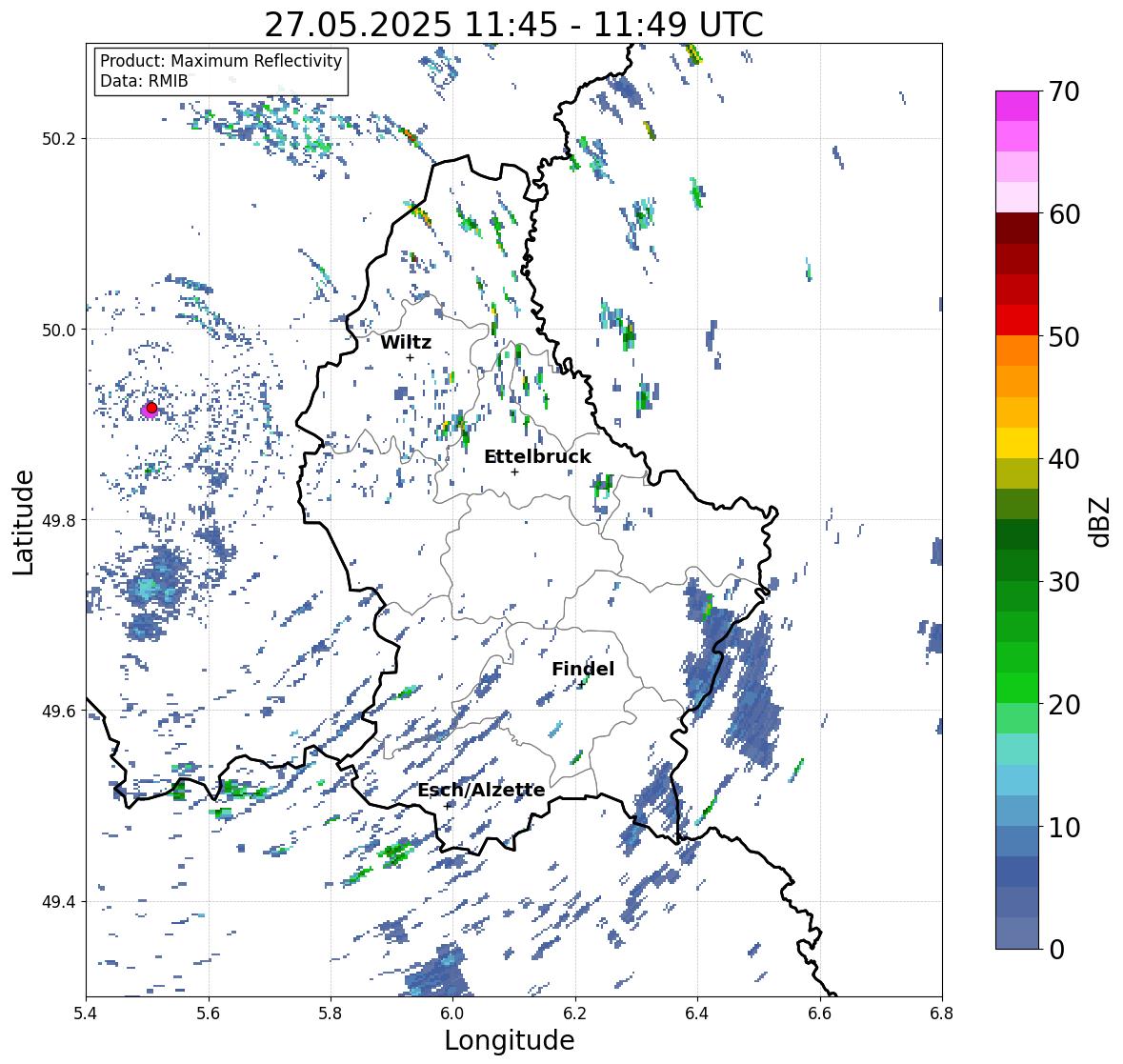Click the dark red colorbar swatch below 60
This screenshot has height=1064, width=1123.
(1017, 229)
